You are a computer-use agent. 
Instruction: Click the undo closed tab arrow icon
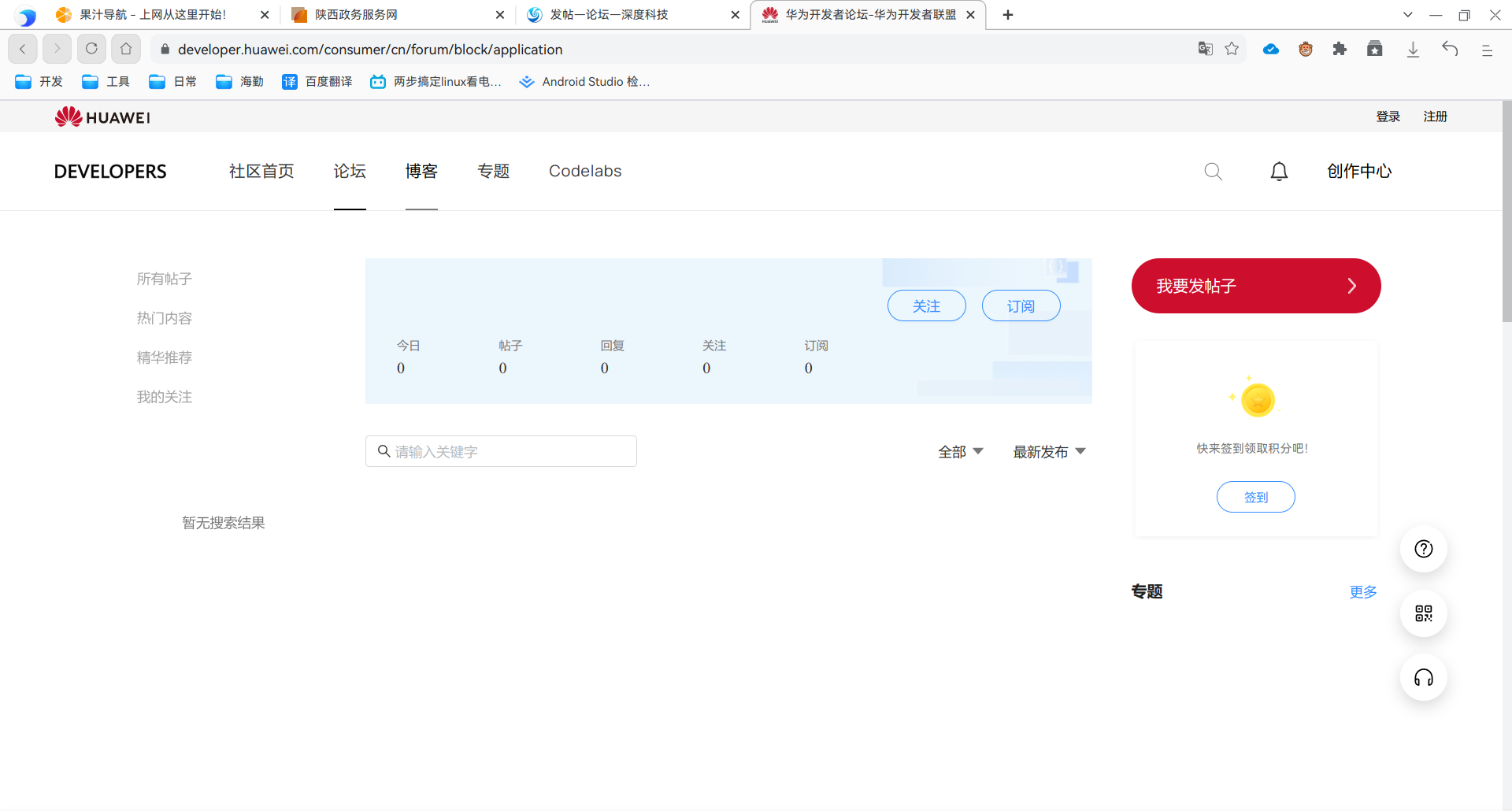(1450, 49)
